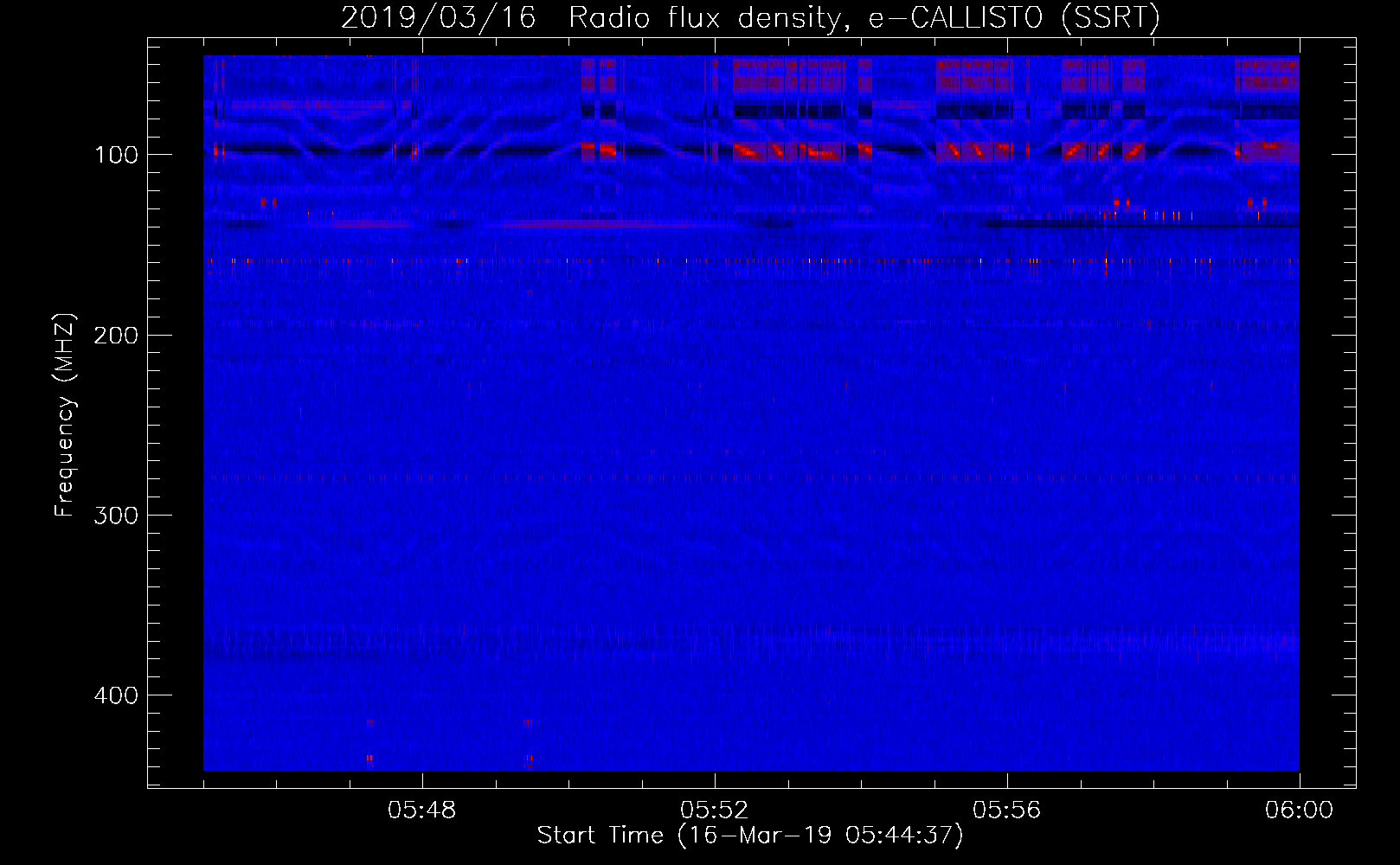
Task: Select the 200 MHz frequency axis label
Action: [116, 335]
